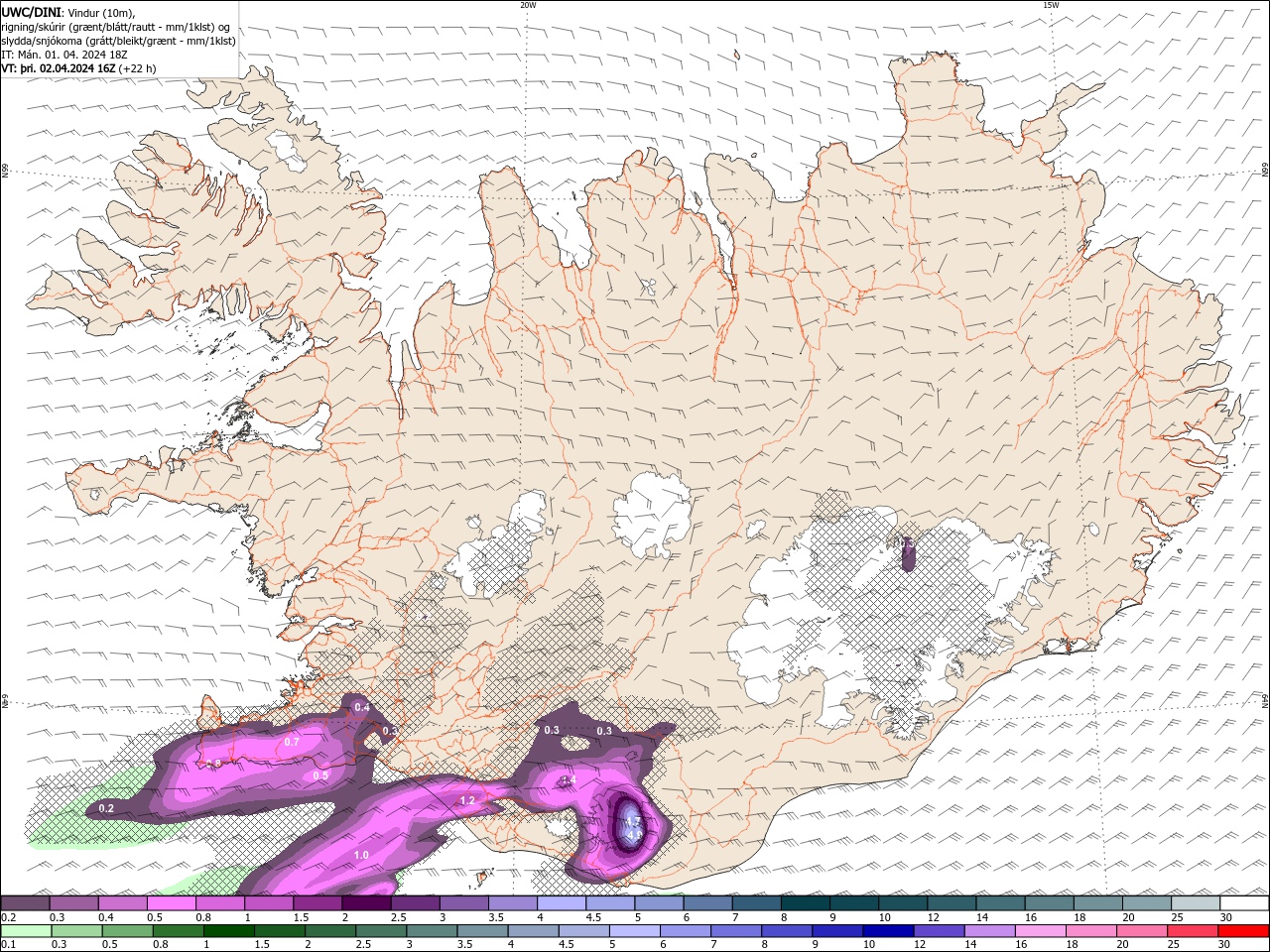This screenshot has height=952, width=1270.
Task: Click the 0.5 precipitation label on the map
Action: (320, 775)
